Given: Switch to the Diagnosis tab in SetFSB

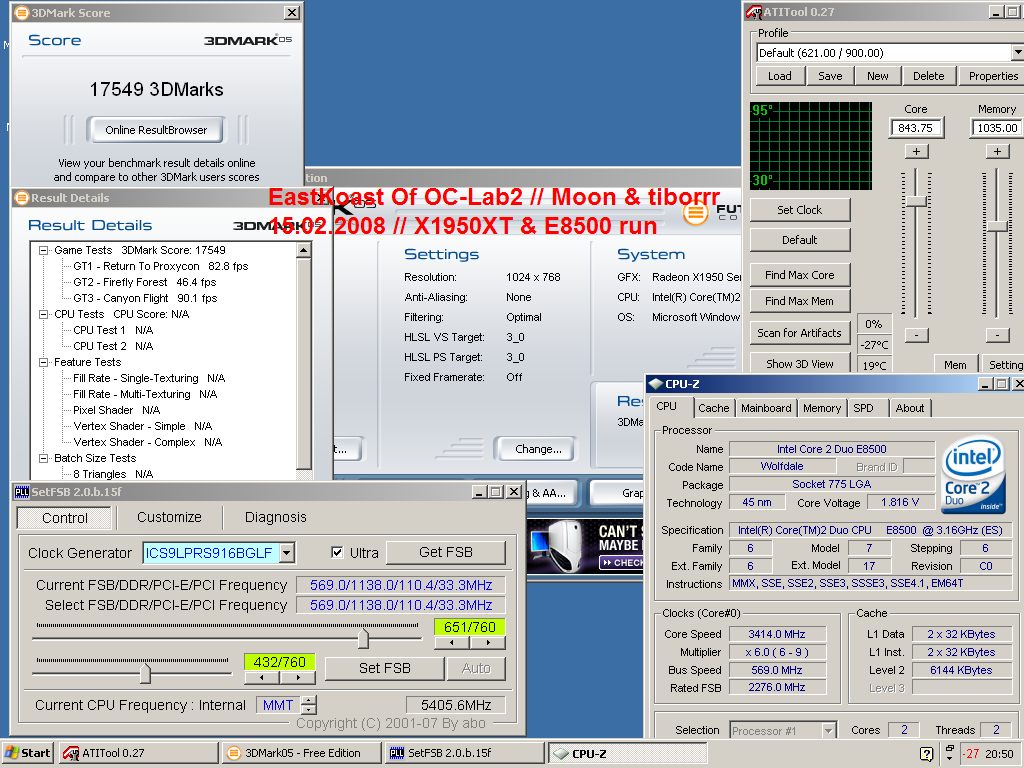Looking at the screenshot, I should 276,517.
